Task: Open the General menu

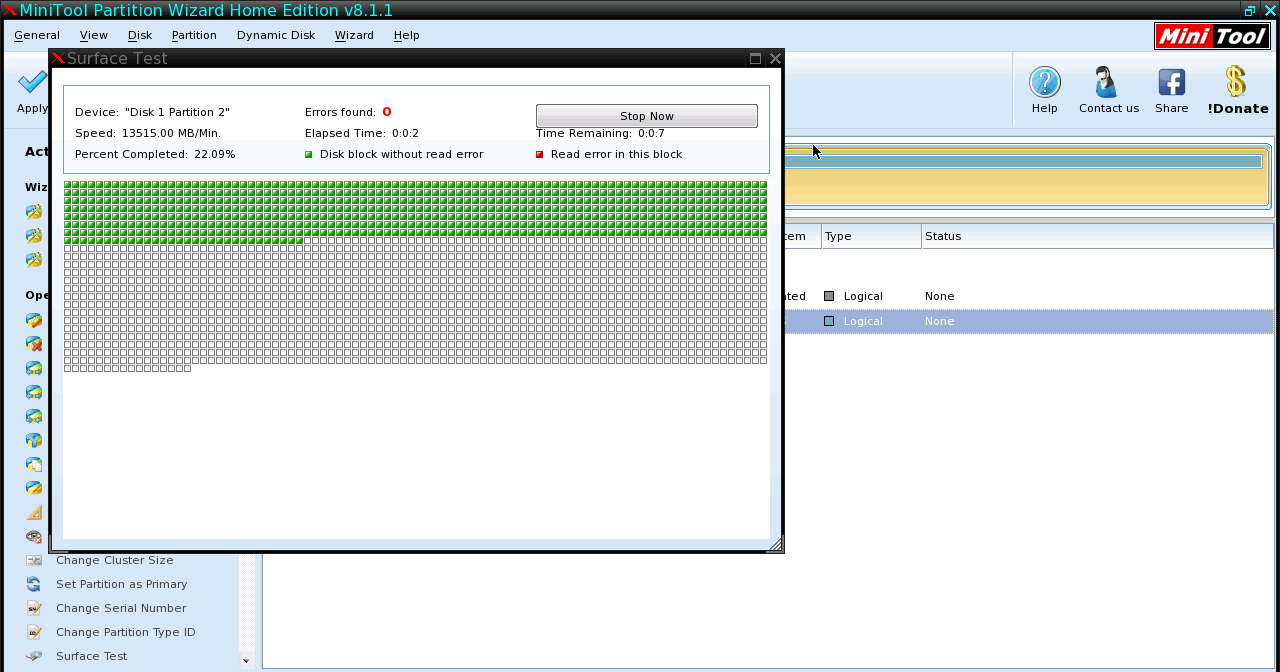Action: click(37, 35)
